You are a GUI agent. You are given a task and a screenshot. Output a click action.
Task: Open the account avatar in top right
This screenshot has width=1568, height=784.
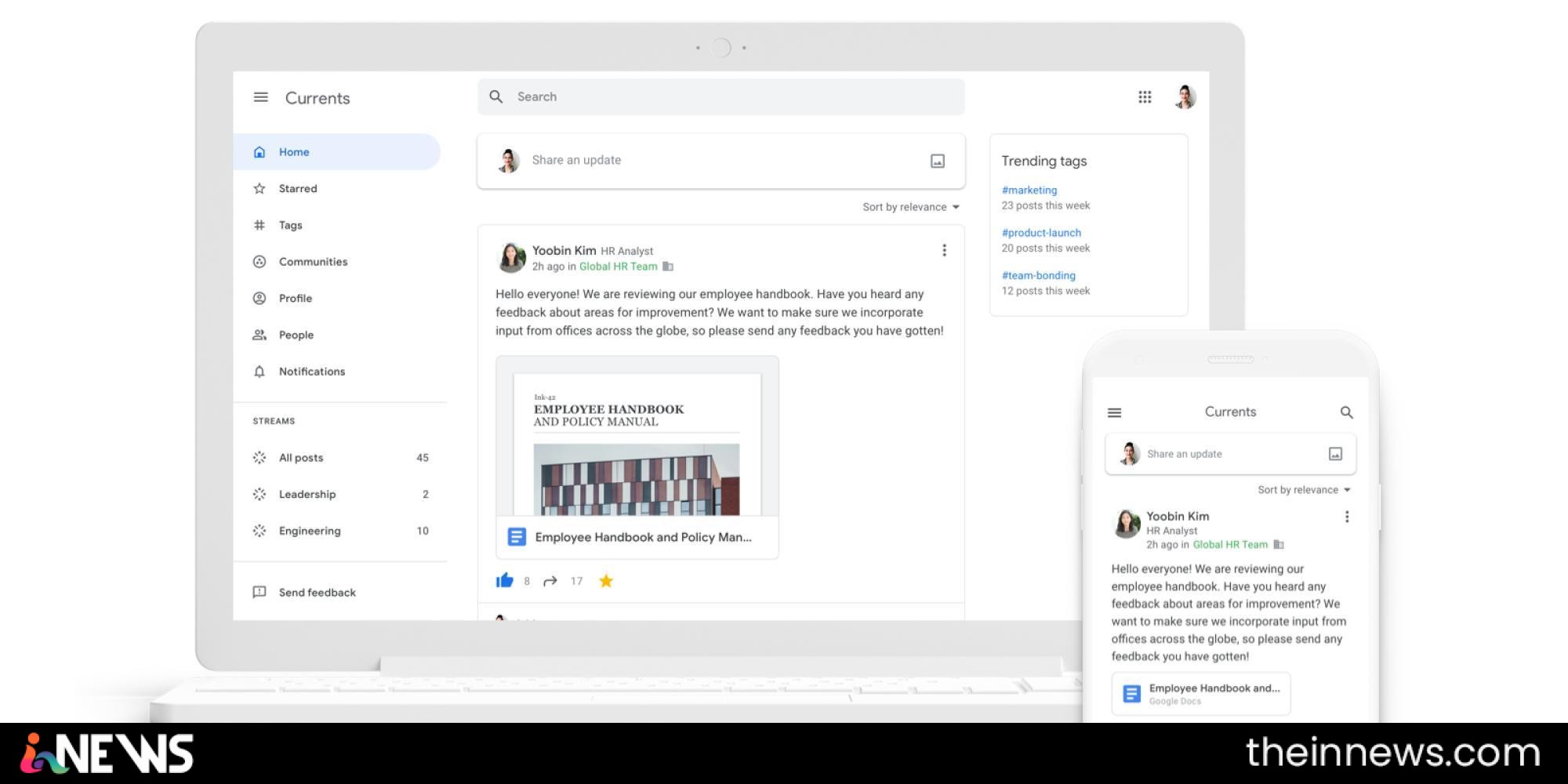click(1185, 96)
